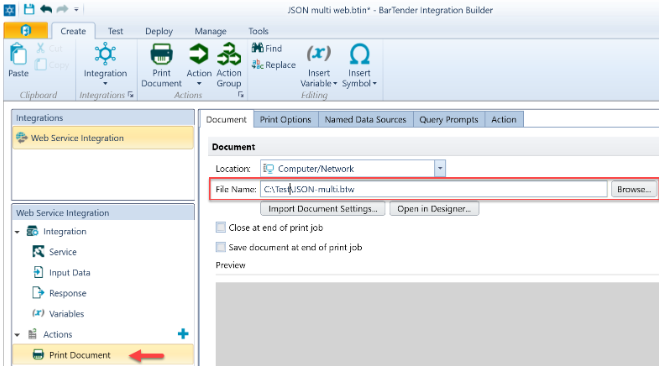Switch to the Manage ribbon tab

click(210, 31)
